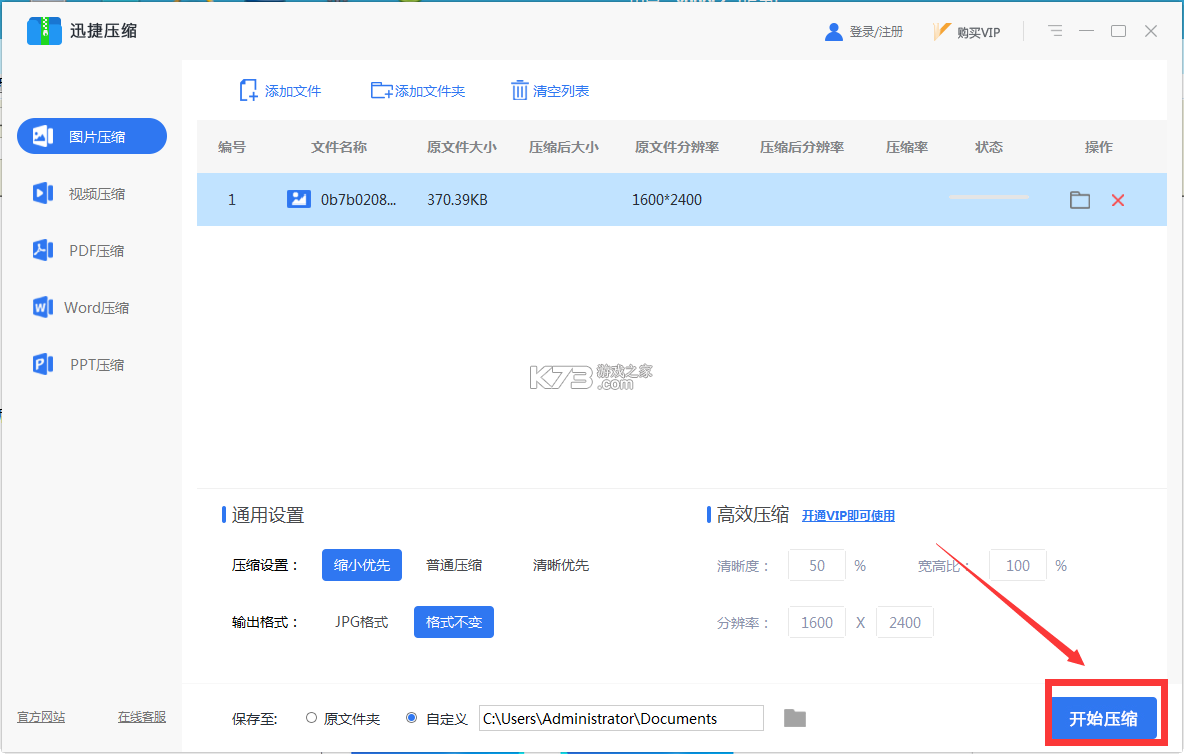The image size is (1184, 754).
Task: Open the 购买VIP purchase option
Action: [x=967, y=32]
